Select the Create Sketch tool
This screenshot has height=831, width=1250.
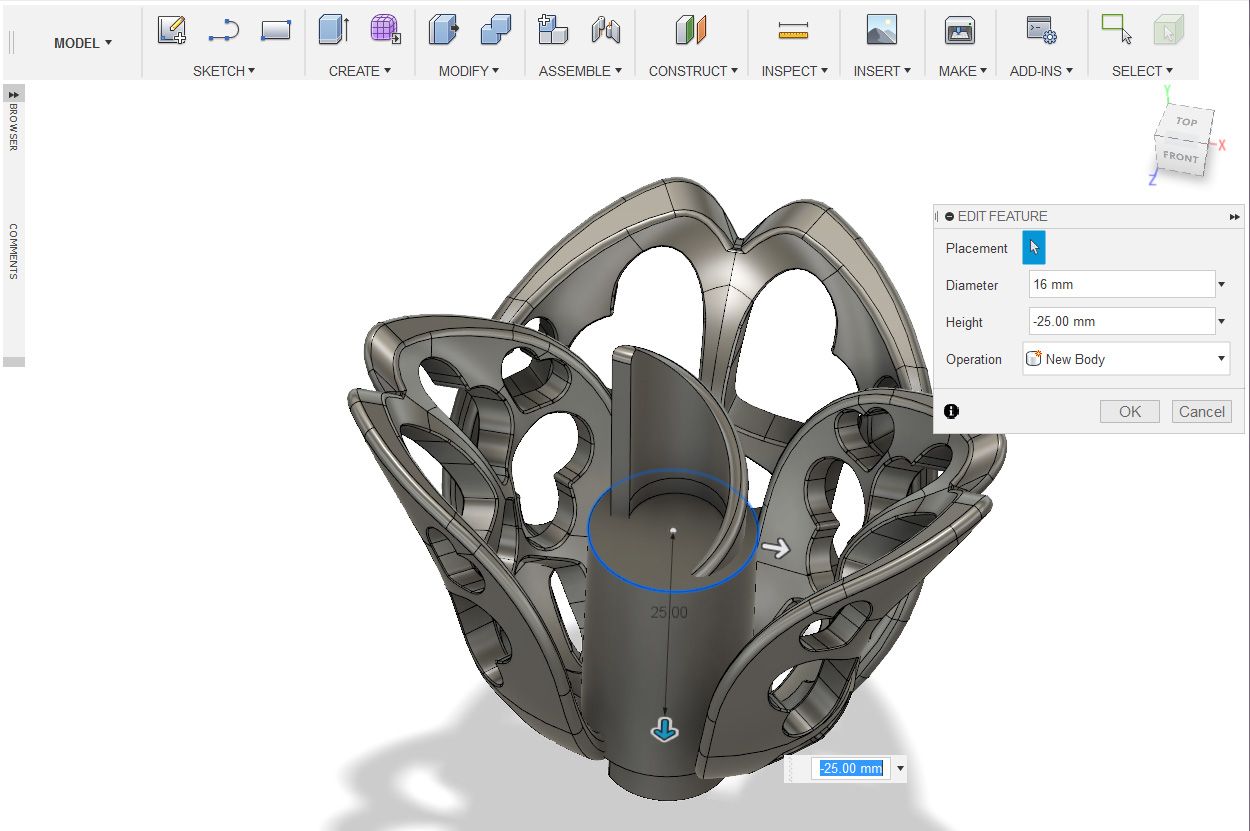[x=170, y=30]
